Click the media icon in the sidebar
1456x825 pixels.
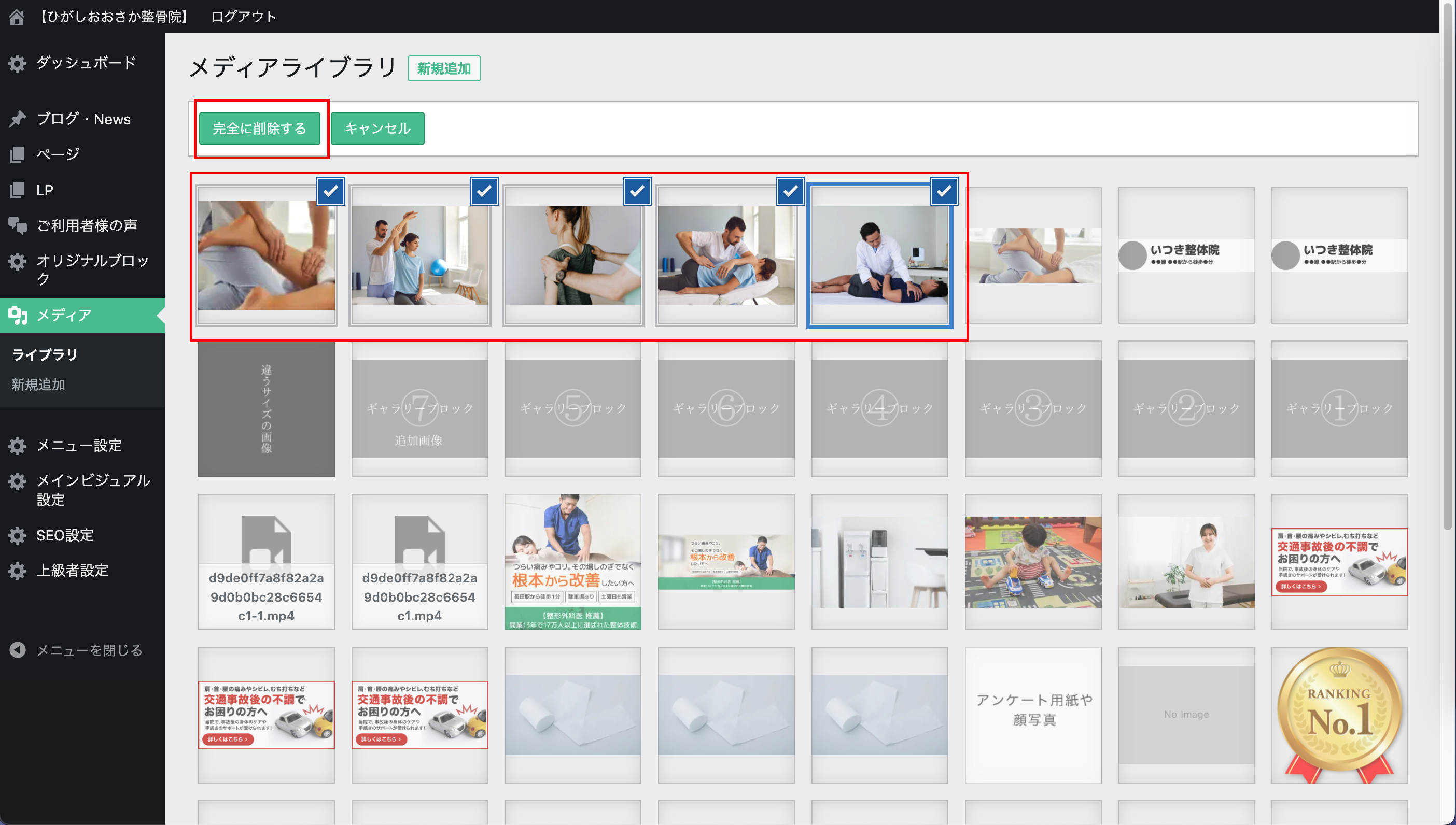17,315
